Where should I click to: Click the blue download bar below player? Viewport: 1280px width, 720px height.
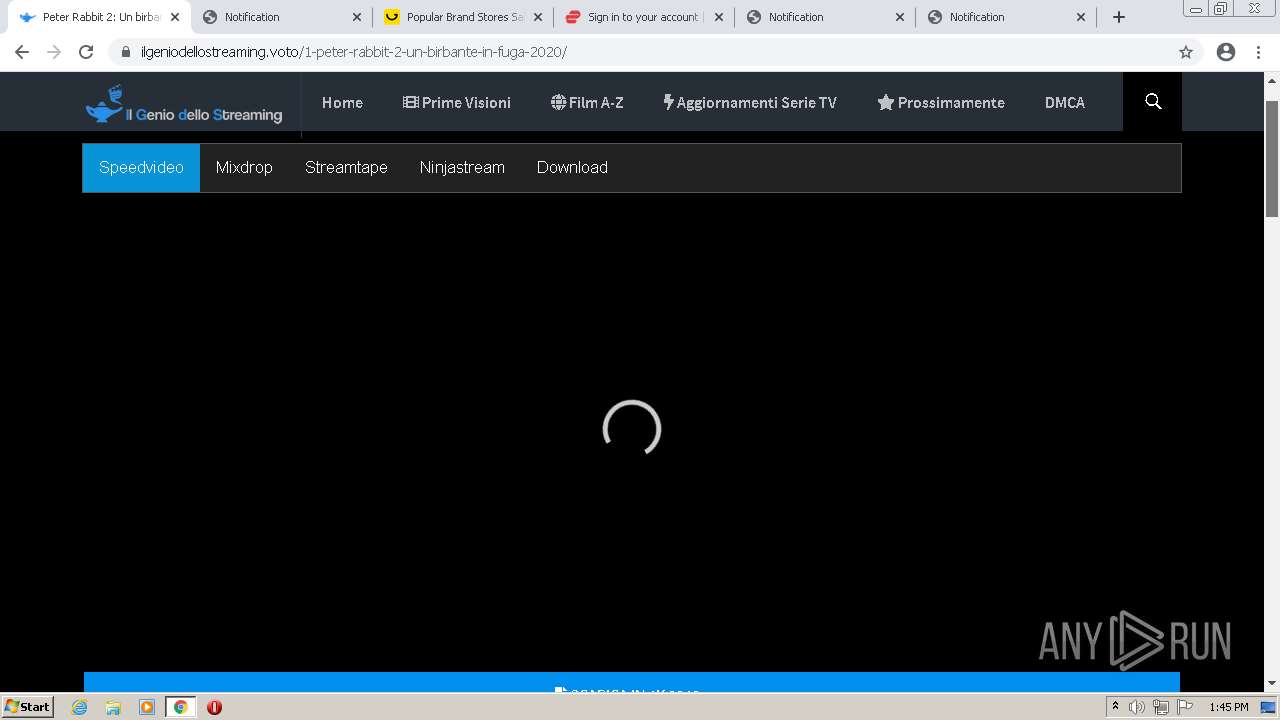click(x=632, y=682)
